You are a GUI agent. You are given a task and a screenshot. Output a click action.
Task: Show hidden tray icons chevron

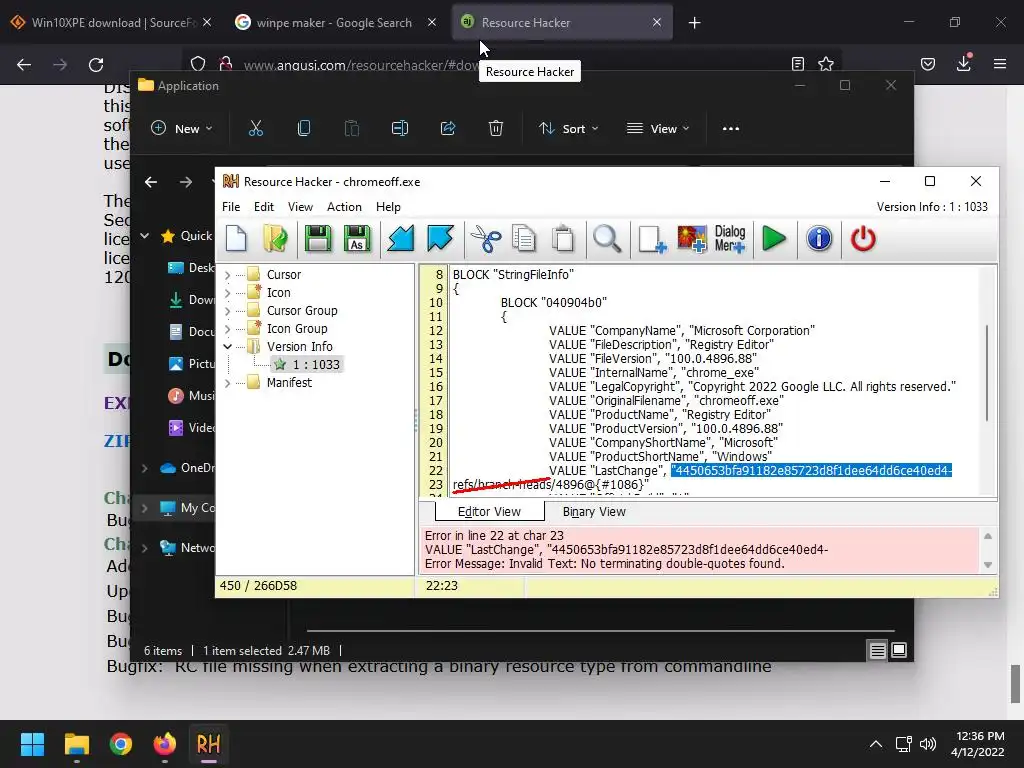(876, 744)
